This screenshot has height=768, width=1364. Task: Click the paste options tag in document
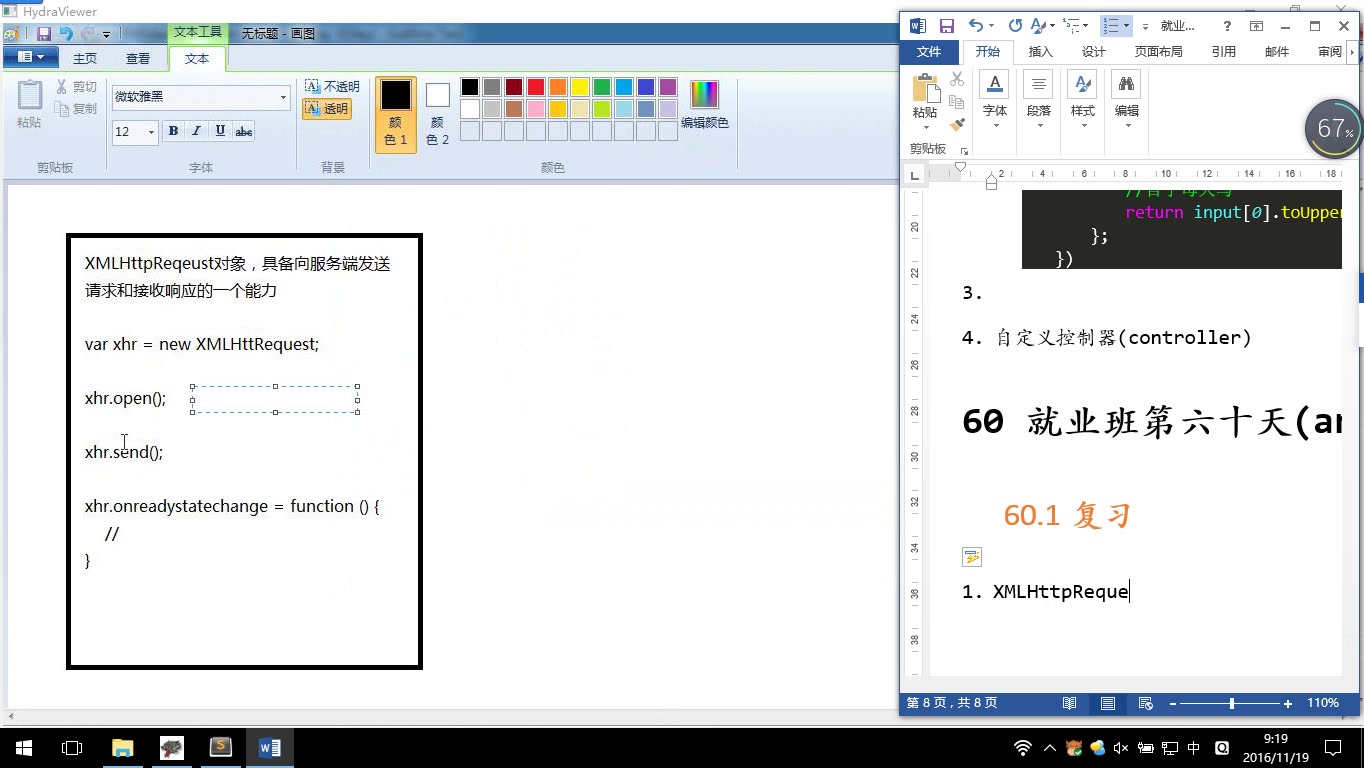972,557
